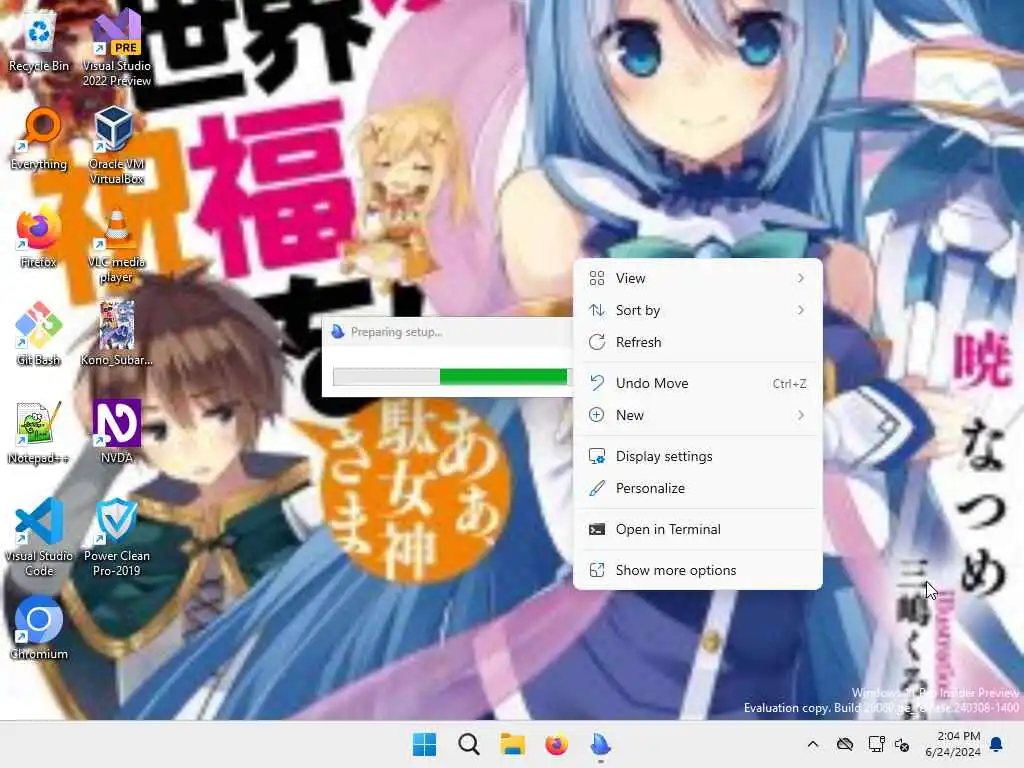Image resolution: width=1024 pixels, height=768 pixels.
Task: Select the Everything search shortcut
Action: 39,138
